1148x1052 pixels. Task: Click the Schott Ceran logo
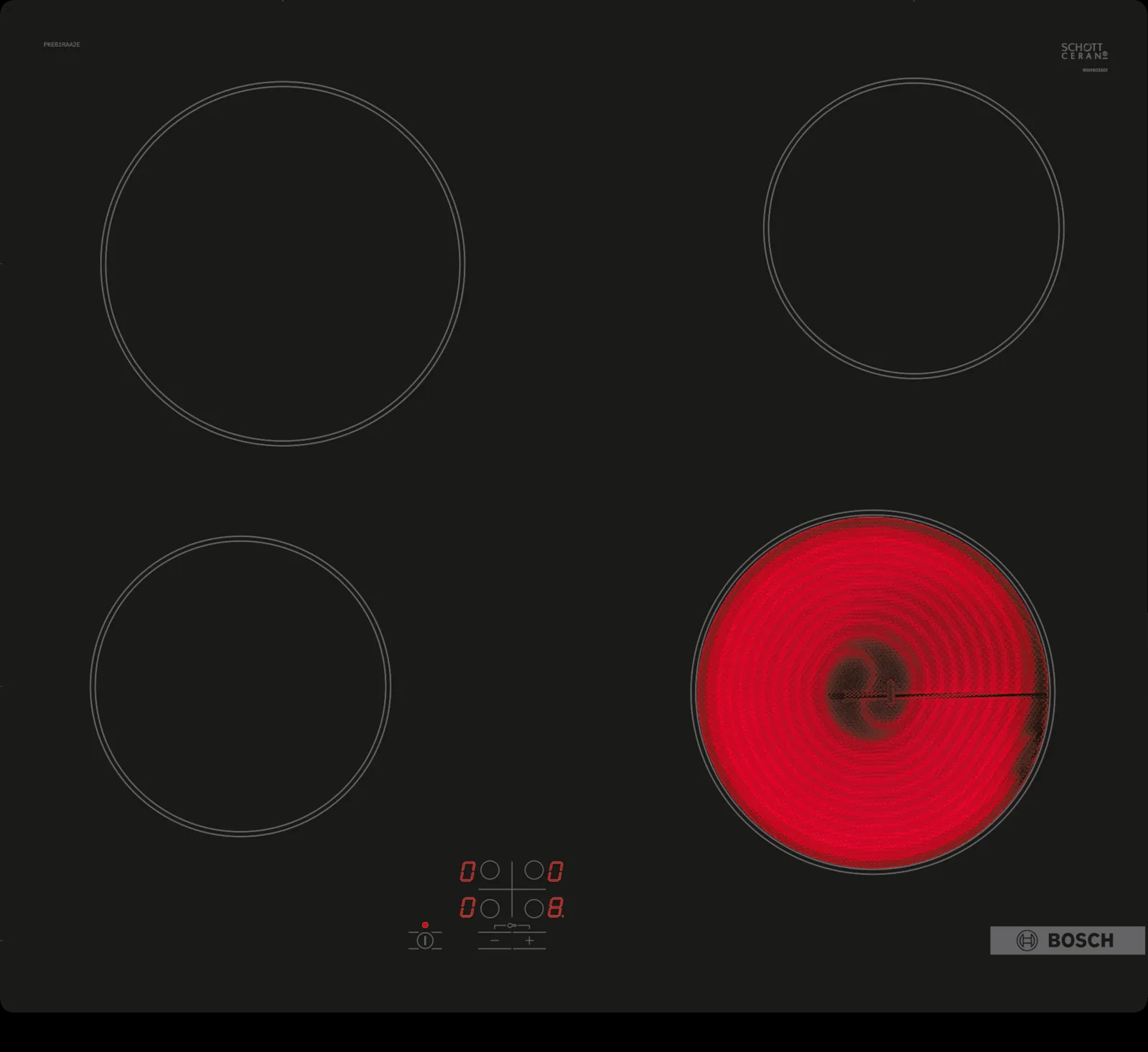(1083, 51)
